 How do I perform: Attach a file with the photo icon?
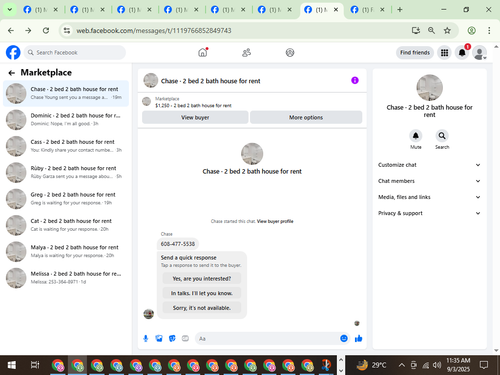point(159,339)
